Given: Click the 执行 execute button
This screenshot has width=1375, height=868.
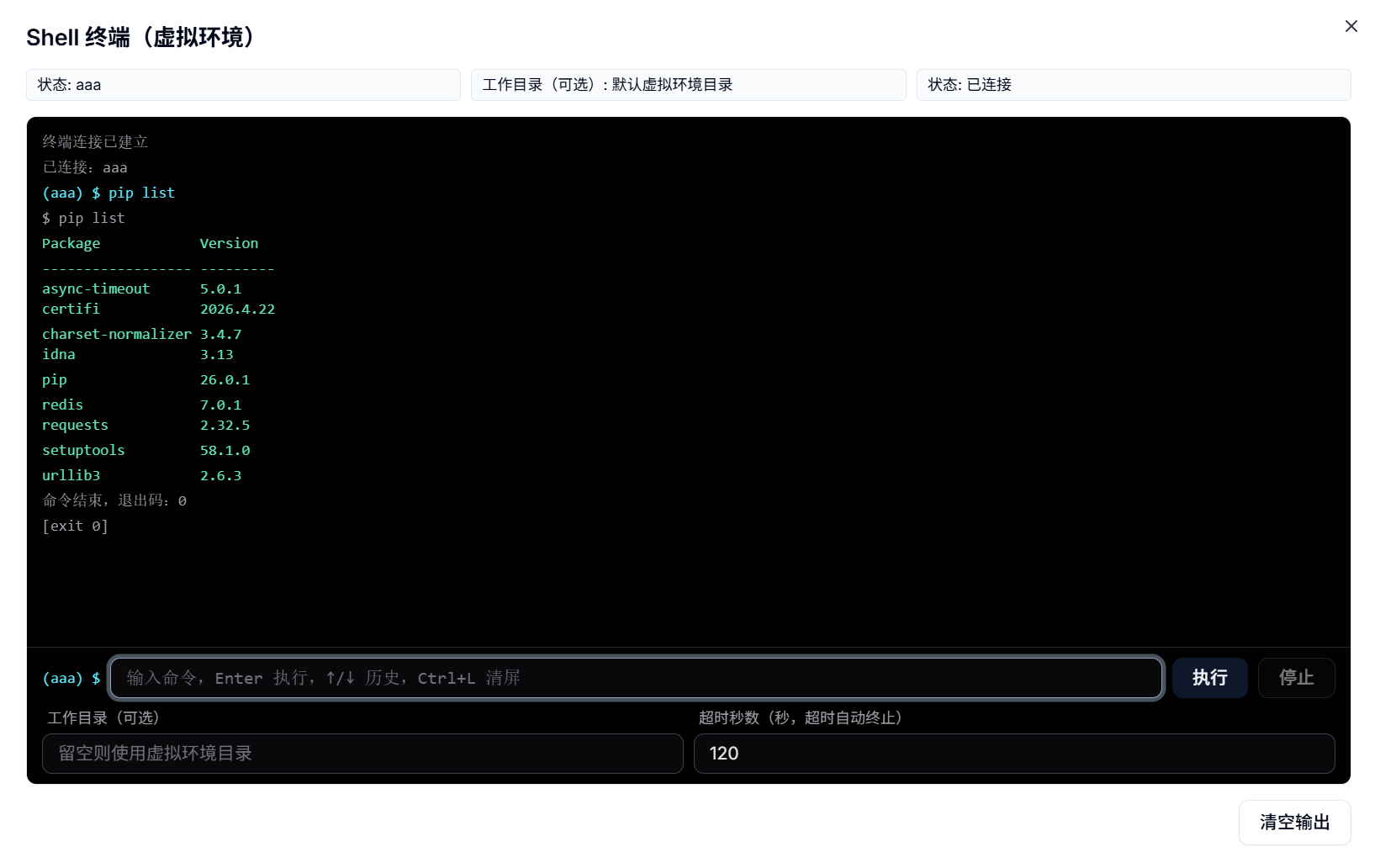Looking at the screenshot, I should click(1209, 678).
